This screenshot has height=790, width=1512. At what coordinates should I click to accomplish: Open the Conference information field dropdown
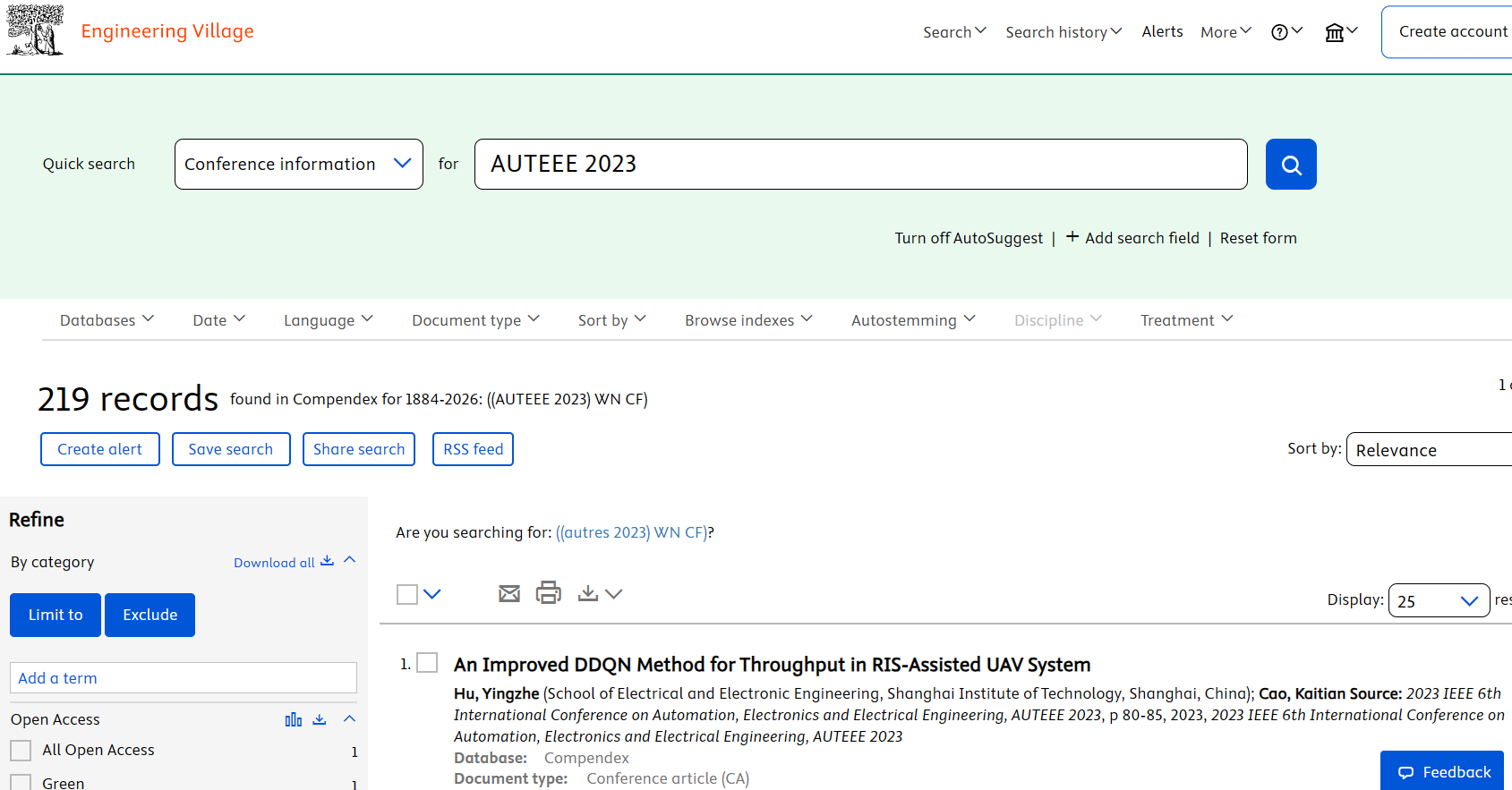pos(299,164)
